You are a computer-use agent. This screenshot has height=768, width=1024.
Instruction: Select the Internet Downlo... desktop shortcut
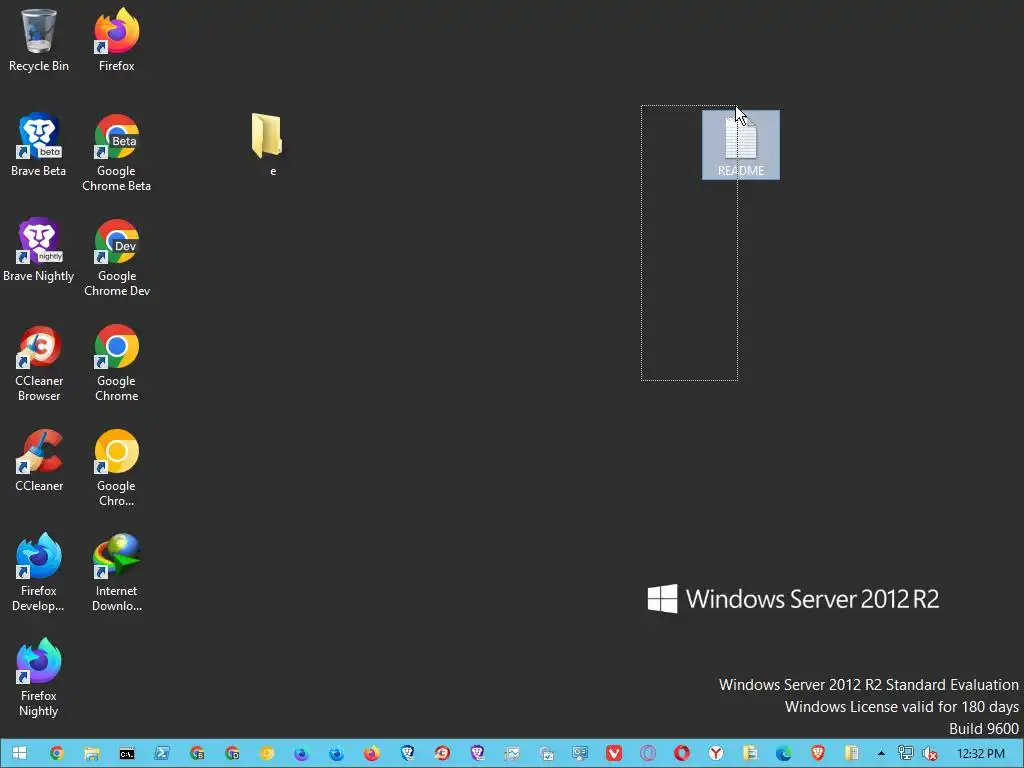(116, 572)
